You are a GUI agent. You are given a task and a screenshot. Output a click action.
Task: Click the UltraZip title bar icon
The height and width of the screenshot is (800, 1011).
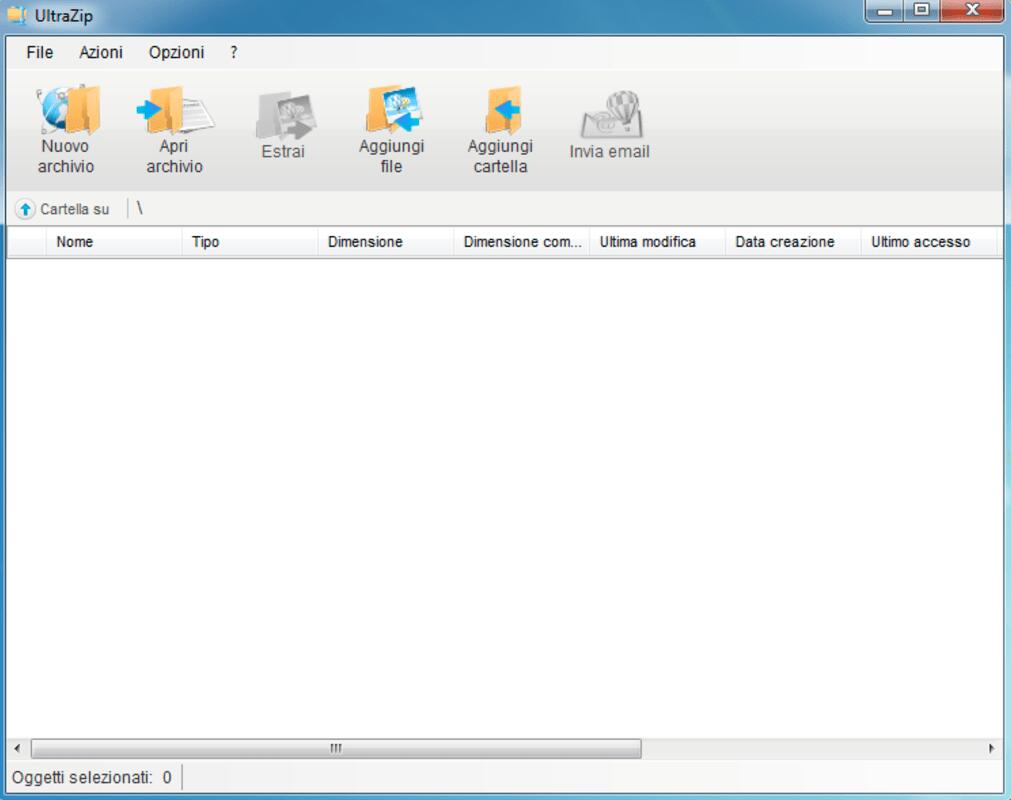click(17, 15)
